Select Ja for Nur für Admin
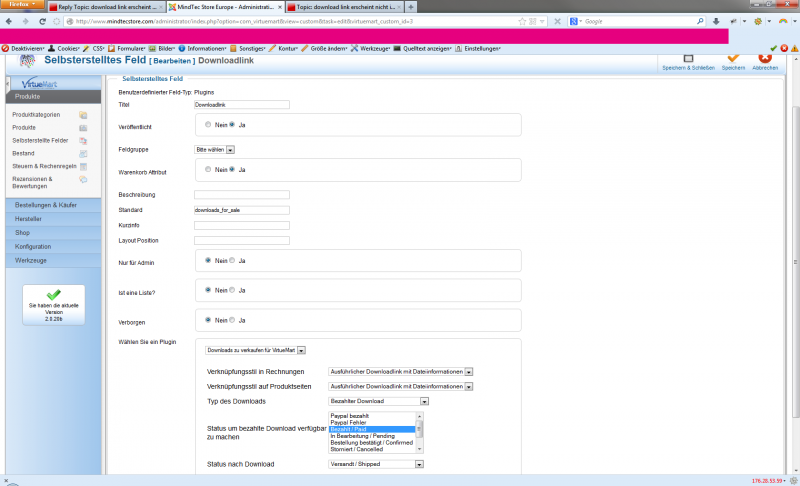The image size is (800, 486). coord(231,260)
